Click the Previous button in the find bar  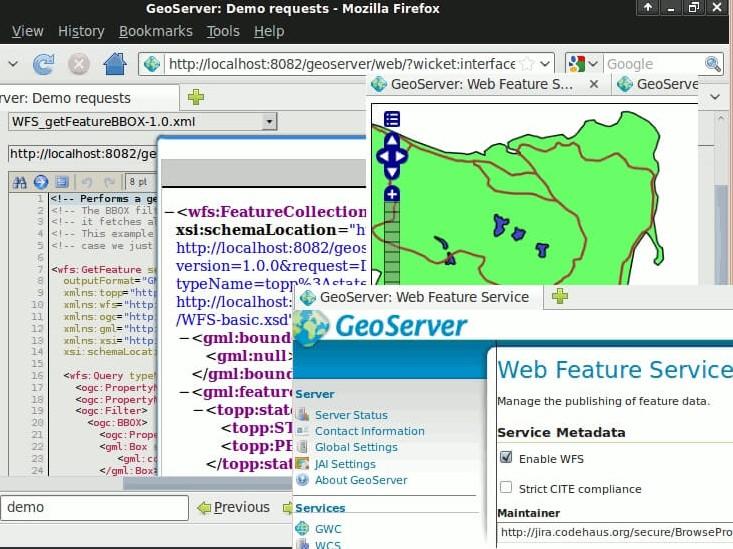click(234, 507)
